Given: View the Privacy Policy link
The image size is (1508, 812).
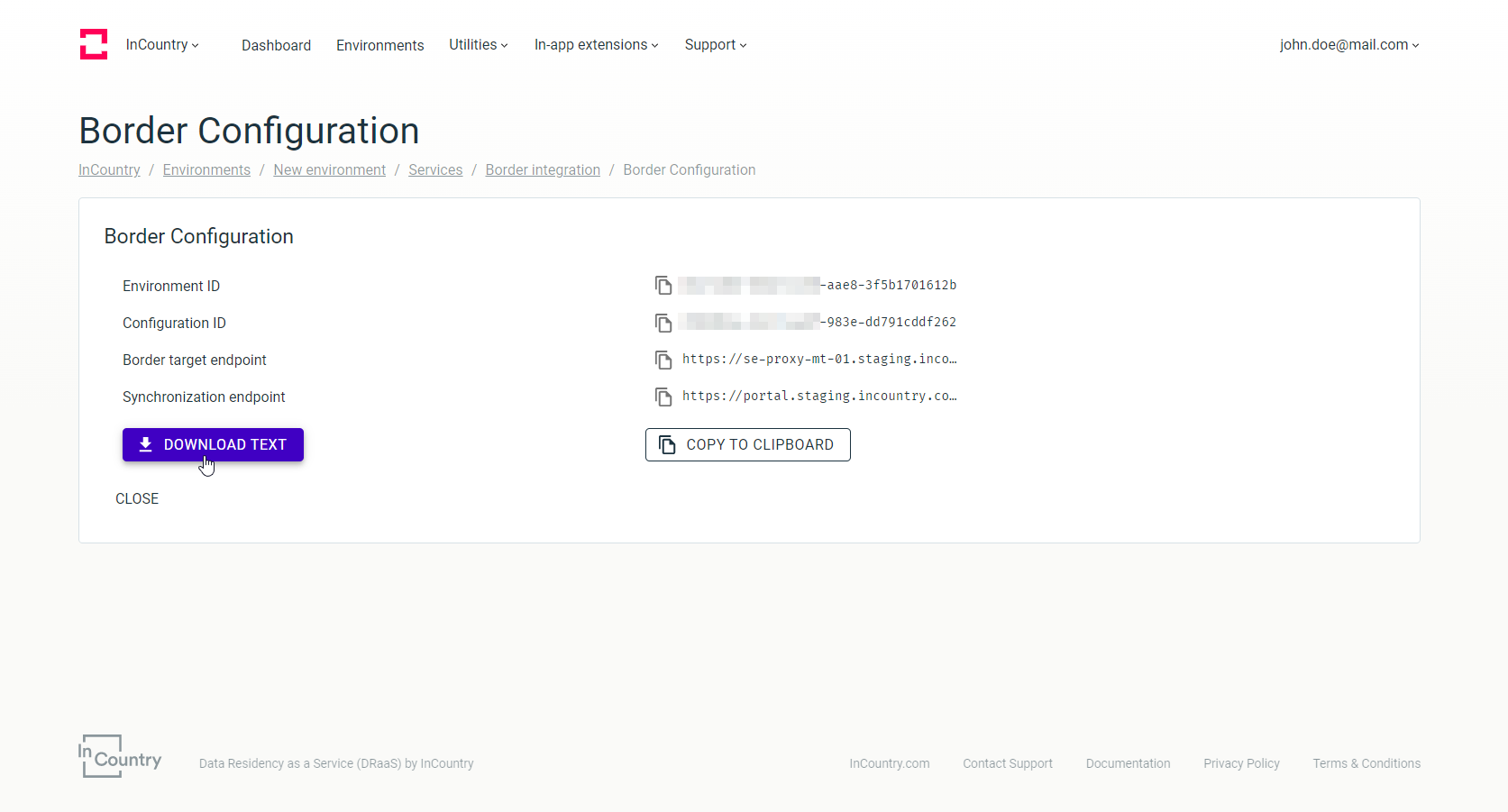Looking at the screenshot, I should click(1242, 763).
